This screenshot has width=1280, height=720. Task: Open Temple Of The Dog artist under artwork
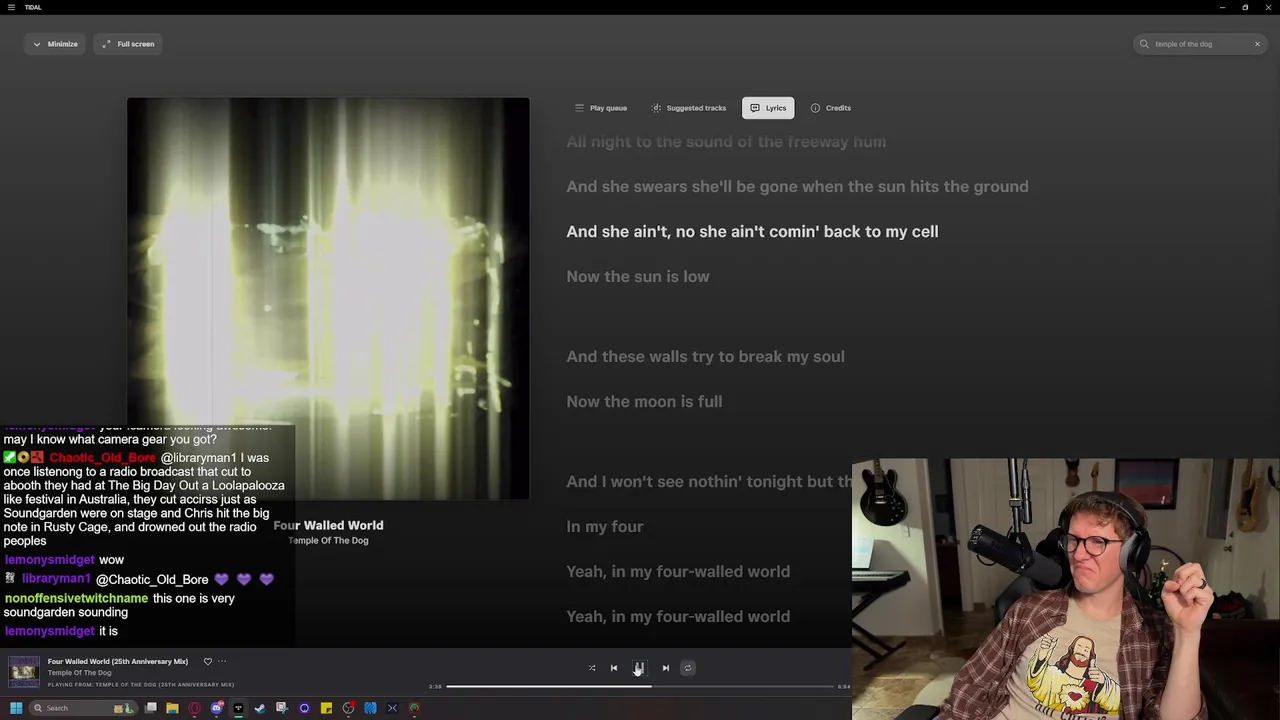(x=328, y=540)
